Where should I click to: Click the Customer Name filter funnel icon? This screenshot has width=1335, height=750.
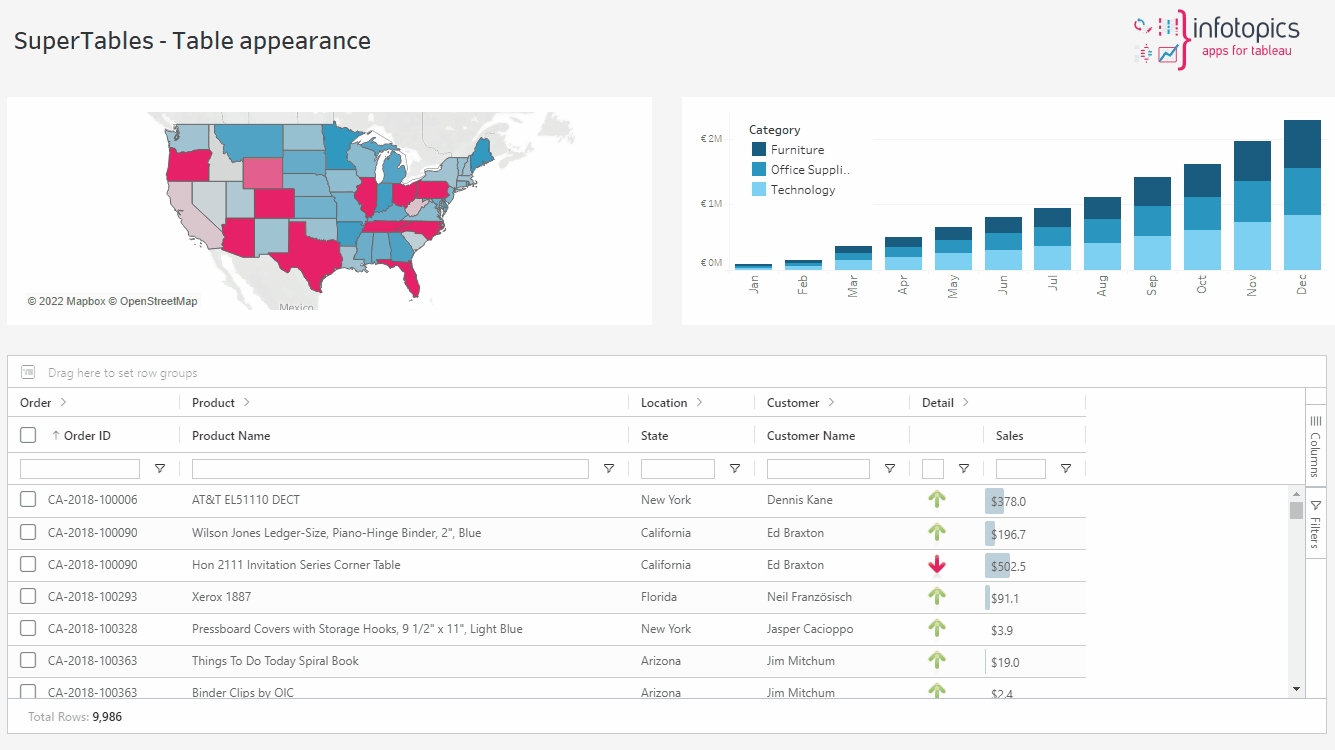point(890,469)
